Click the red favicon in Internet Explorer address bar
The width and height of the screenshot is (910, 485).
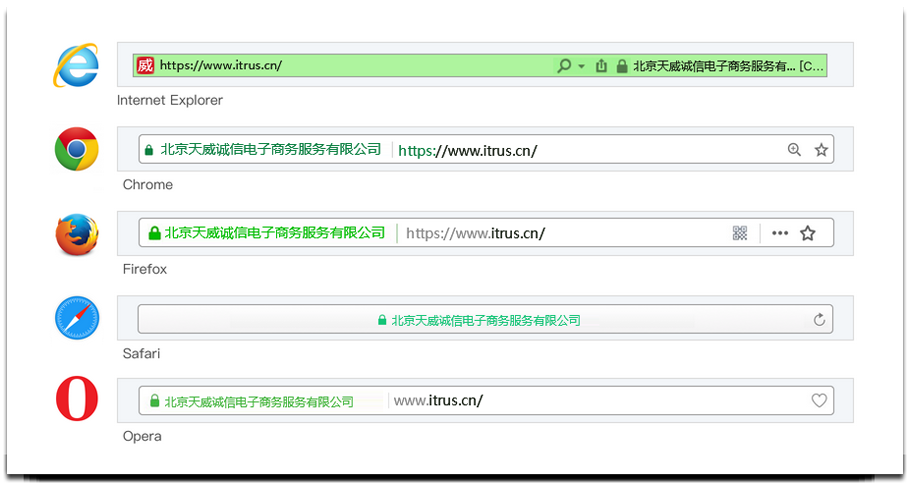(145, 65)
